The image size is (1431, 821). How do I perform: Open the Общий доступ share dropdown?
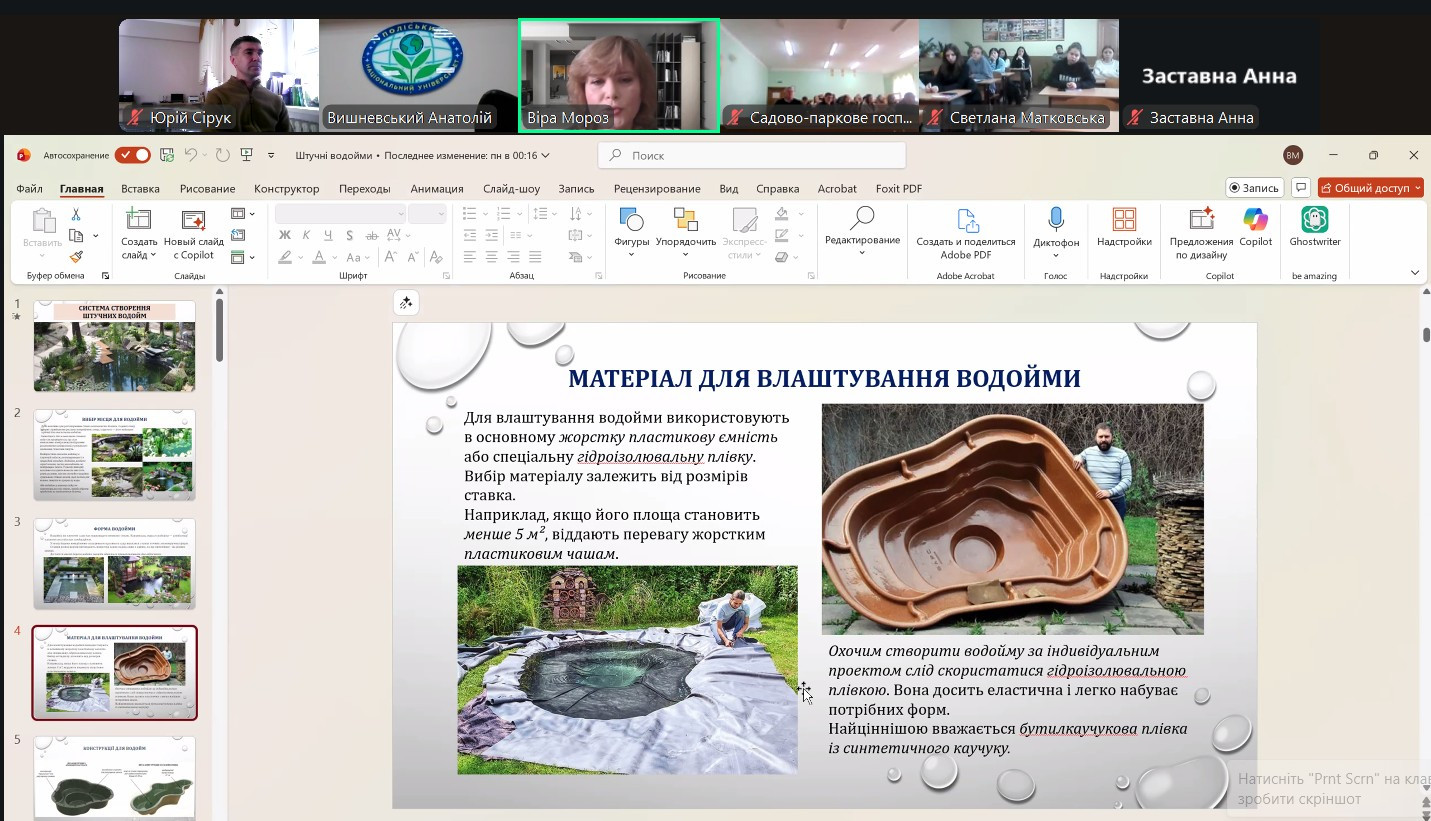1370,188
